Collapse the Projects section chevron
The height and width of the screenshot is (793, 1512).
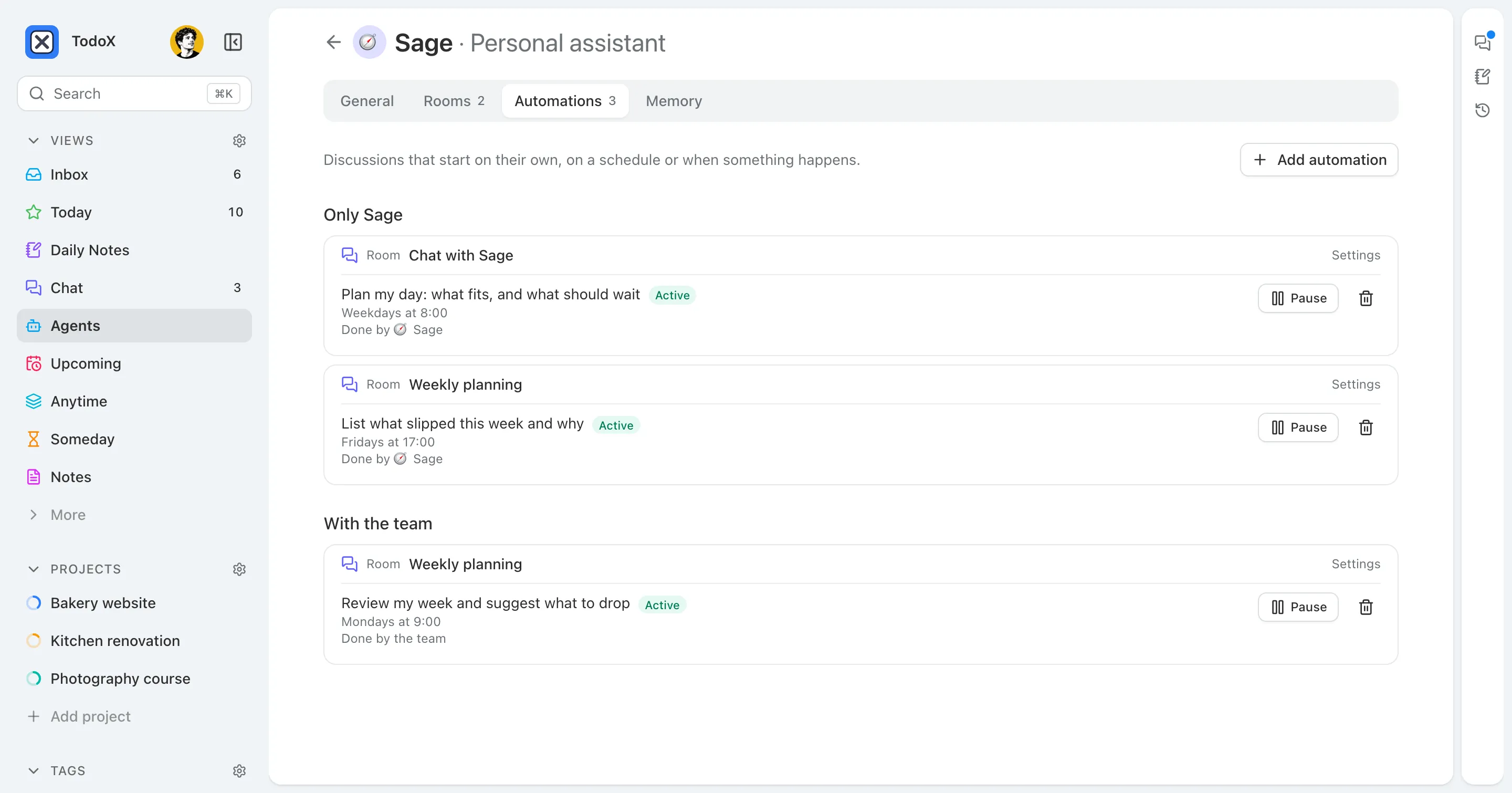pyautogui.click(x=34, y=569)
